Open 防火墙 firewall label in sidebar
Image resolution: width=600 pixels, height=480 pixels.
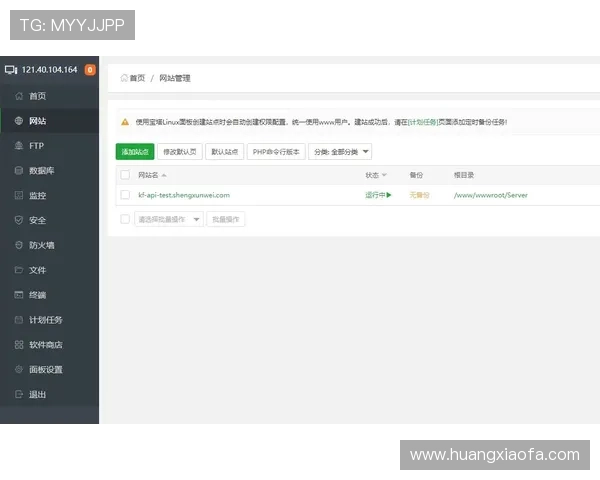pyautogui.click(x=42, y=245)
